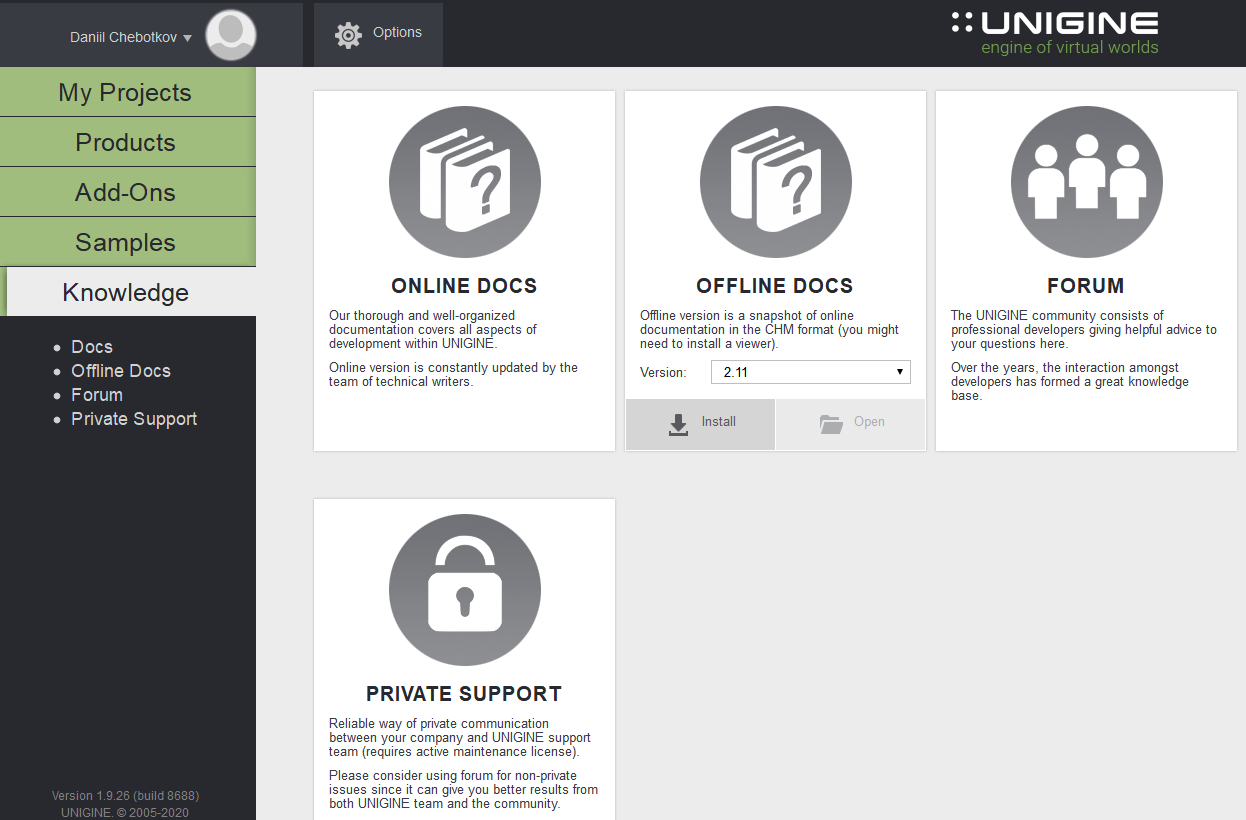Go to the Add-Ons tab
Image resolution: width=1246 pixels, height=820 pixels.
click(x=125, y=192)
